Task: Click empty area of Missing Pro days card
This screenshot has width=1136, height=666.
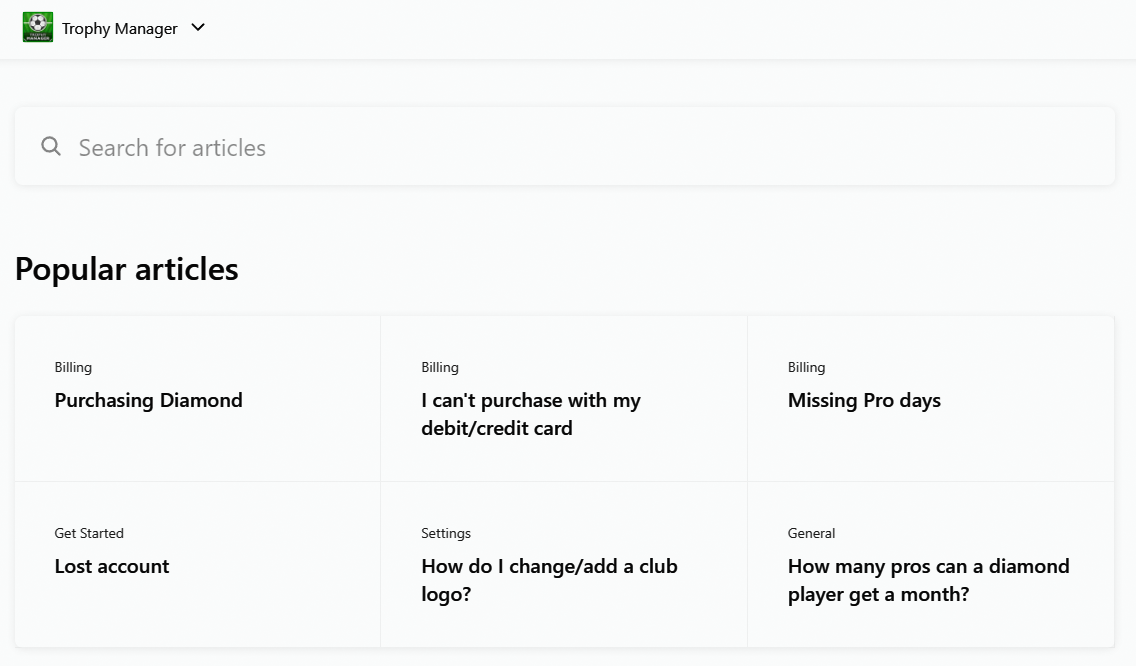Action: [x=930, y=449]
